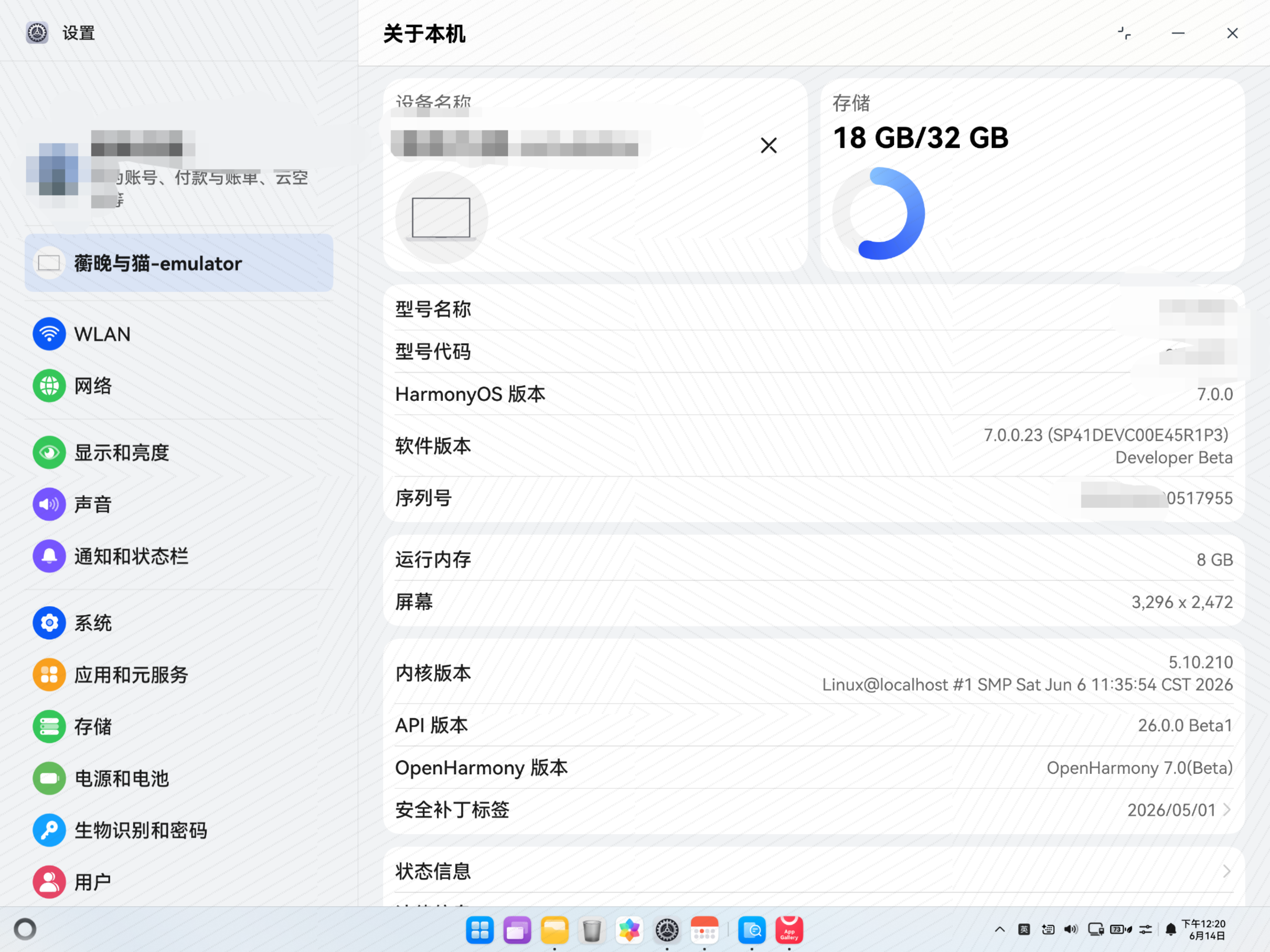Check battery 73 status icon
The height and width of the screenshot is (952, 1270).
click(x=1121, y=929)
